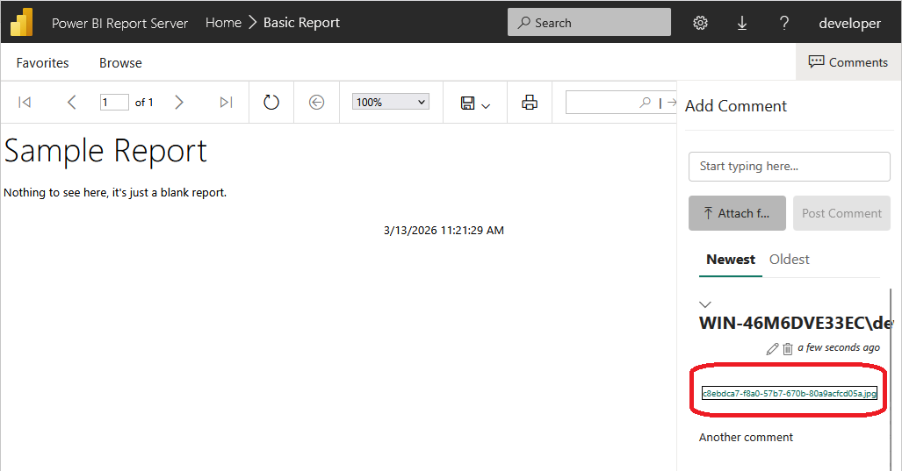
Task: Print the report with printer icon
Action: [530, 102]
